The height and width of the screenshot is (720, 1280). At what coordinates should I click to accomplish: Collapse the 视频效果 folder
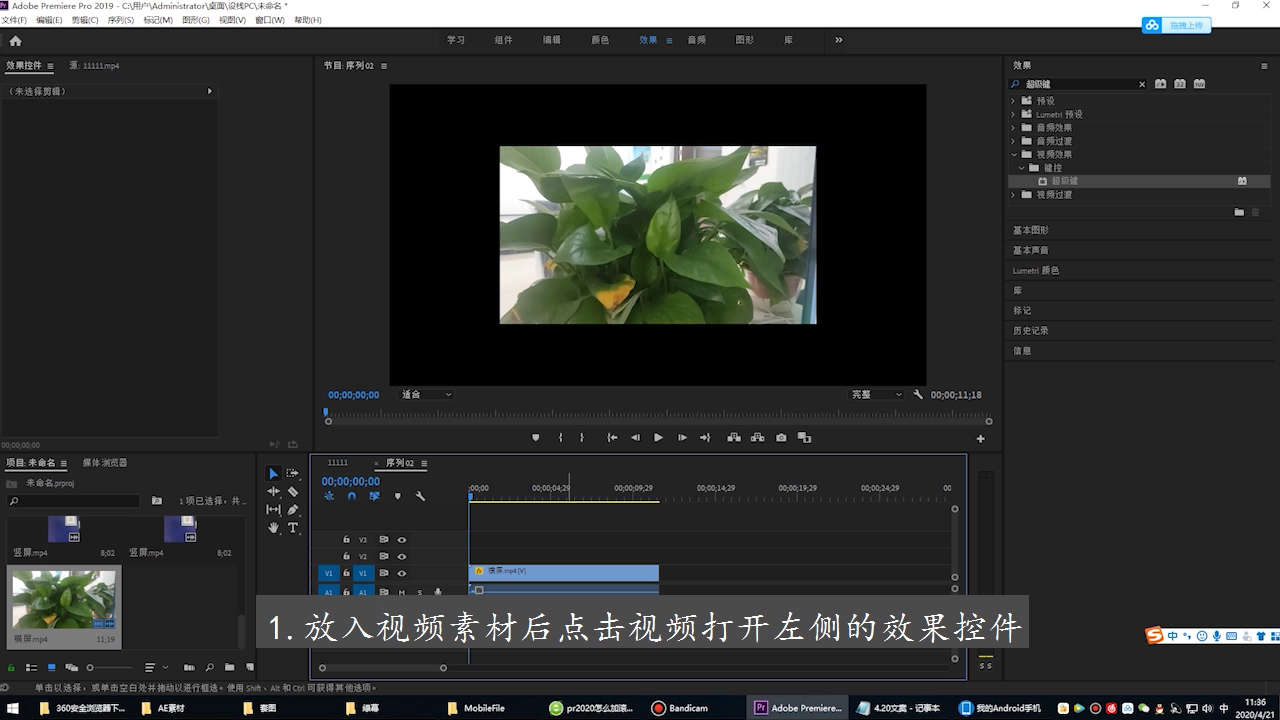1013,155
